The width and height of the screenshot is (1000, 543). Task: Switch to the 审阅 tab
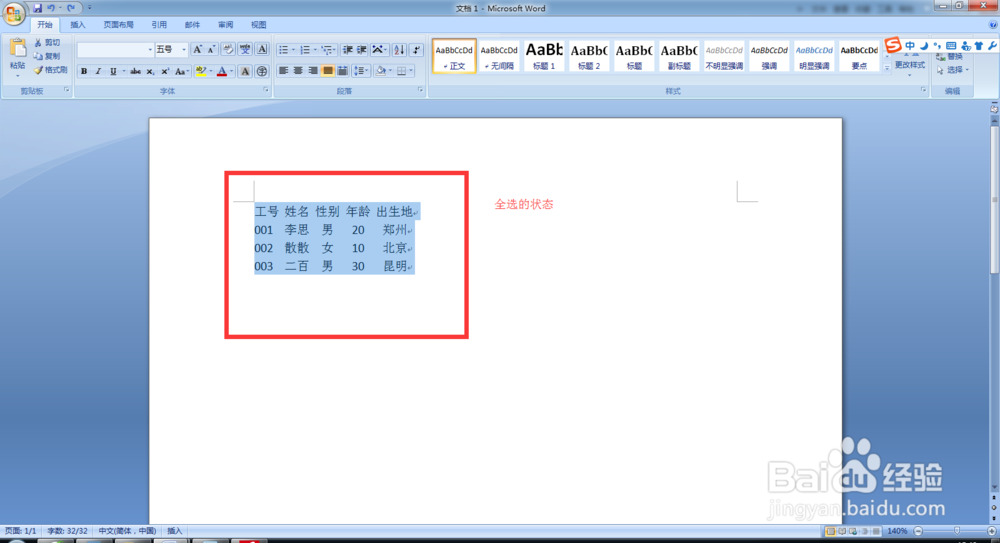coord(225,25)
